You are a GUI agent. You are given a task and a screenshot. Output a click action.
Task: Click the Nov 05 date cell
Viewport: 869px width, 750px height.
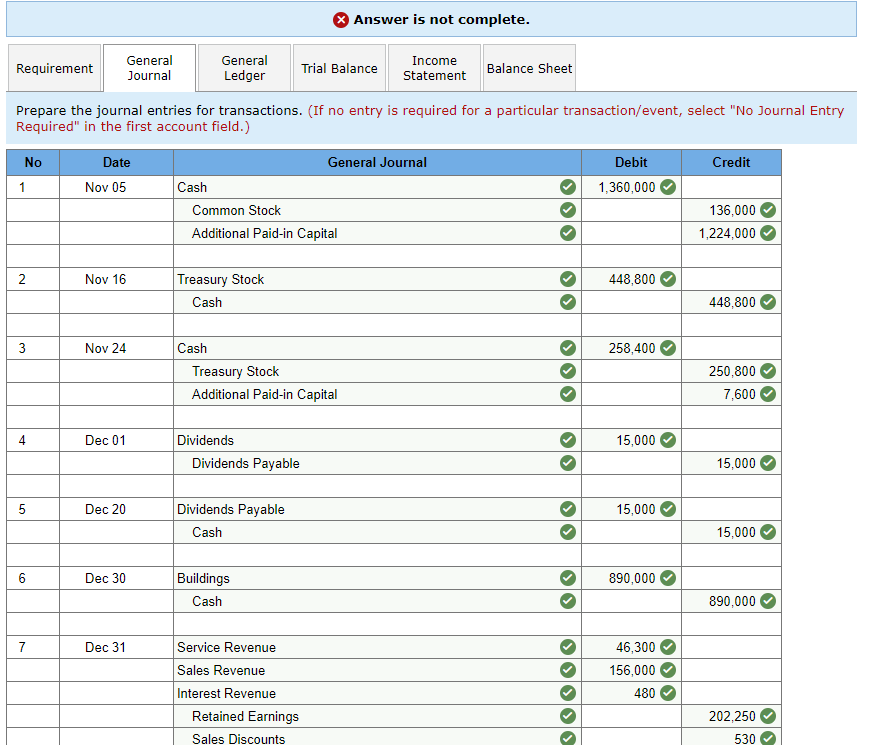(x=116, y=187)
